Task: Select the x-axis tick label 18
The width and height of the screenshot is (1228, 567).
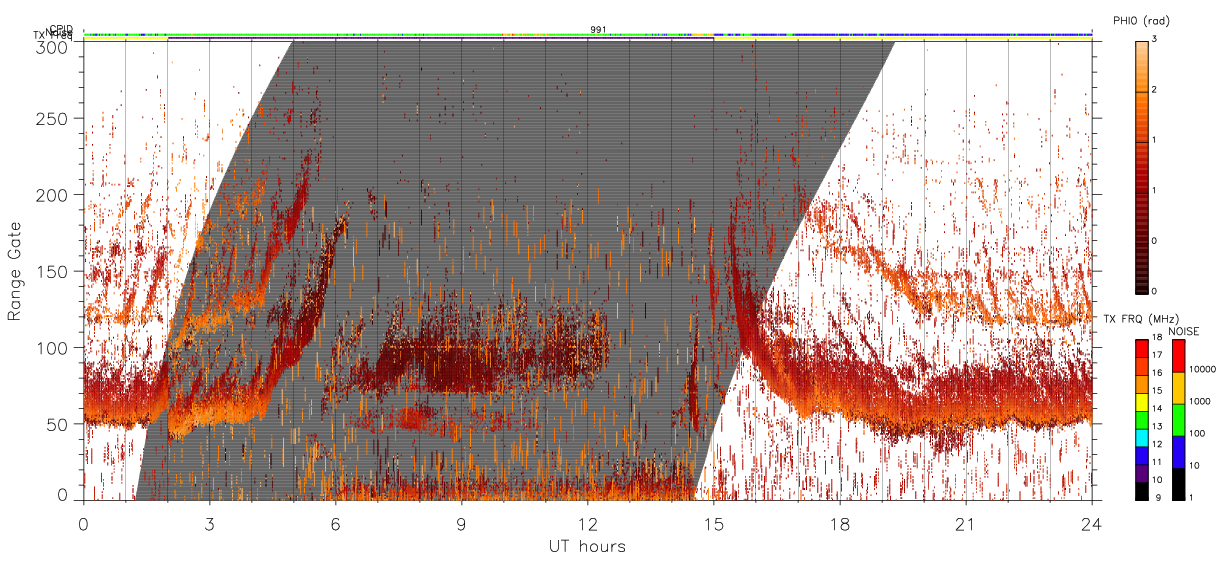Action: (x=840, y=524)
